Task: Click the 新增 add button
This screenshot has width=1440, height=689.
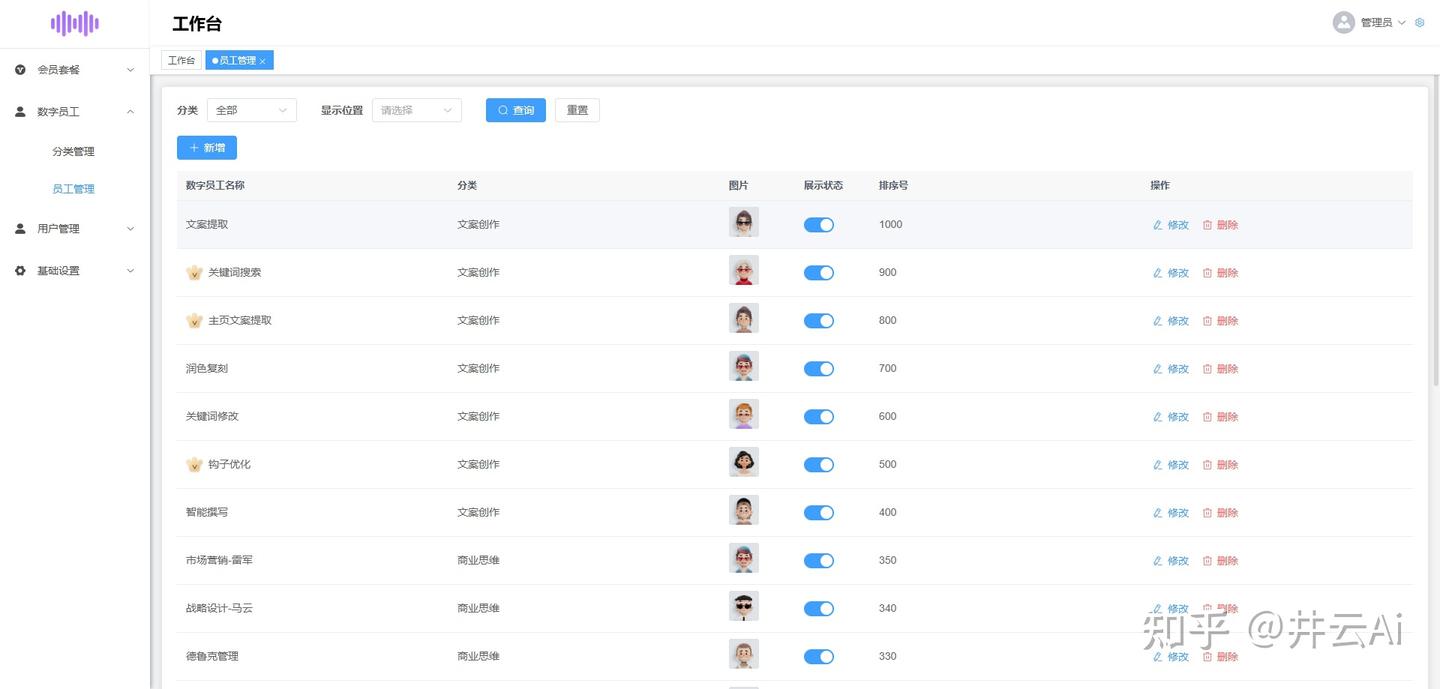Action: point(207,148)
